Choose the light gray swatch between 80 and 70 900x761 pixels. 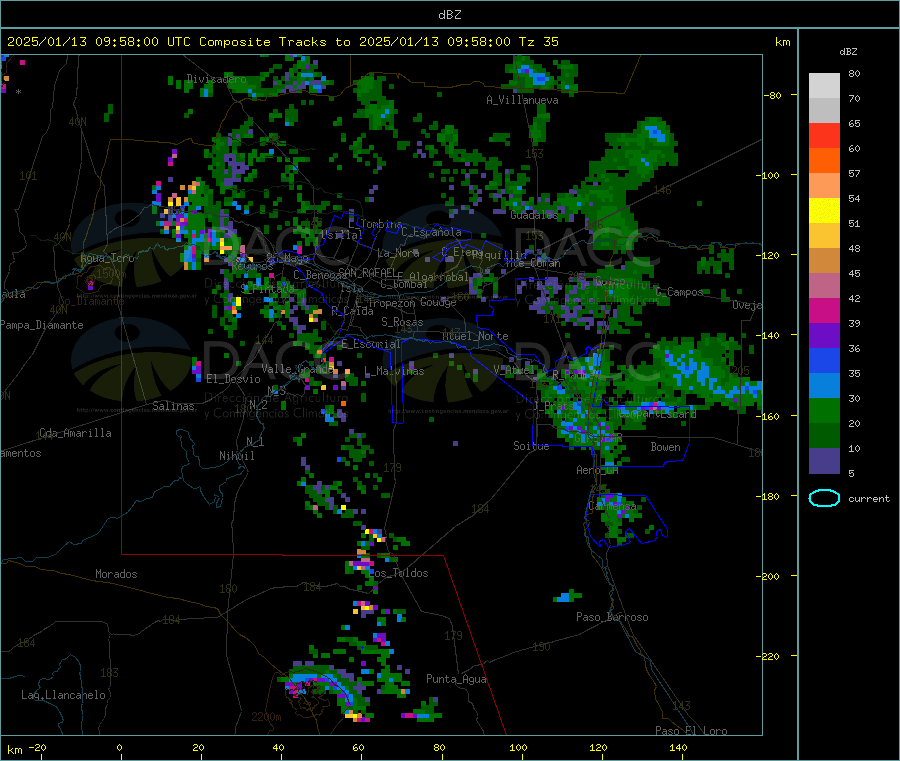[824, 86]
